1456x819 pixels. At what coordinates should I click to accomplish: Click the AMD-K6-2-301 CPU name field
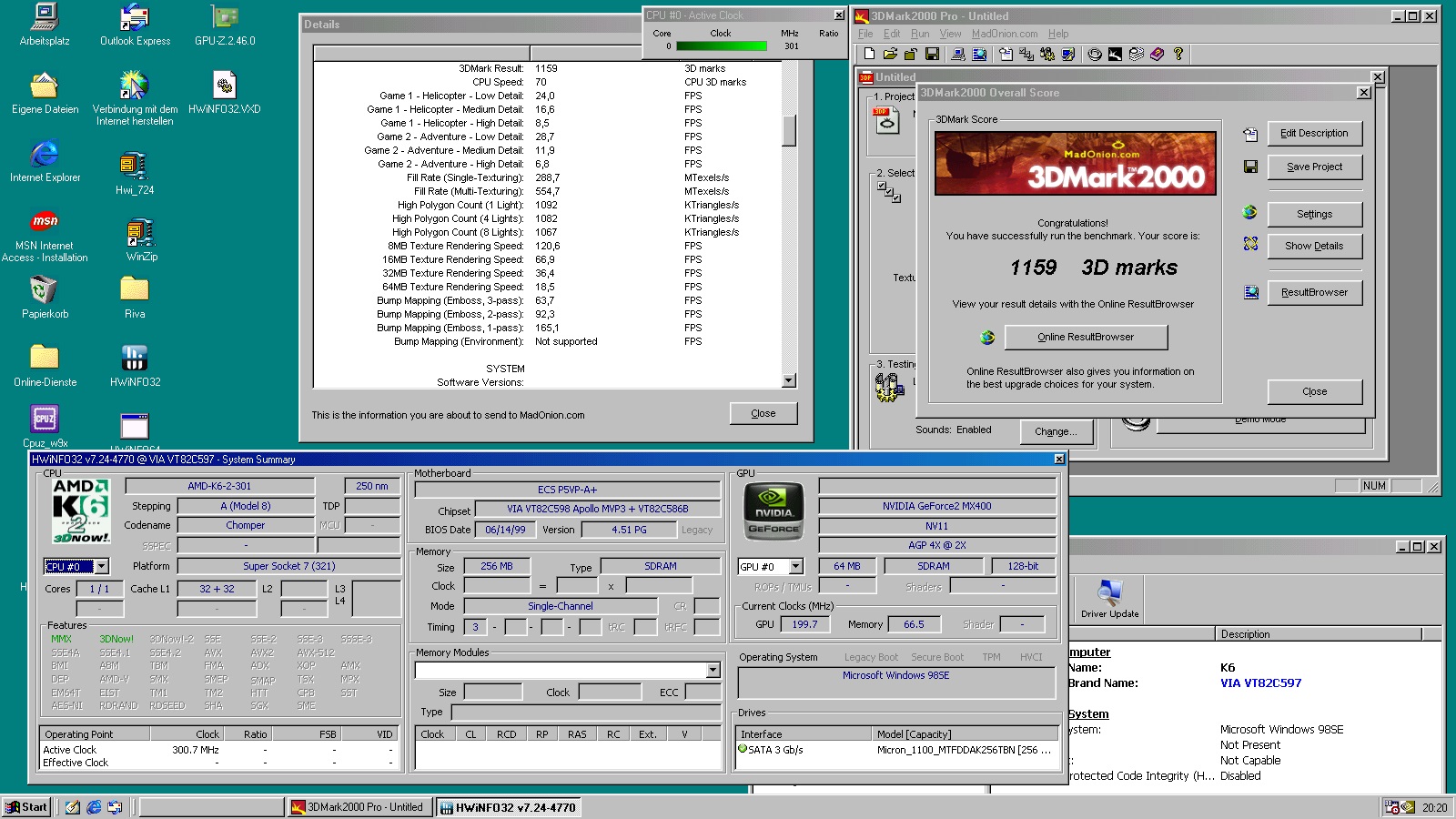[219, 486]
